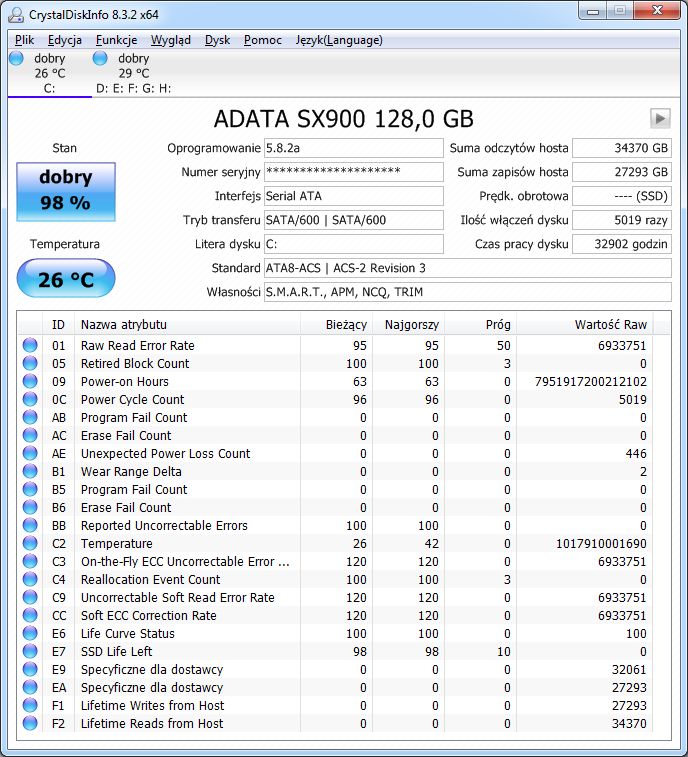The image size is (688, 757).
Task: Click the status orb for Reallocation Event Count
Action: pos(30,579)
